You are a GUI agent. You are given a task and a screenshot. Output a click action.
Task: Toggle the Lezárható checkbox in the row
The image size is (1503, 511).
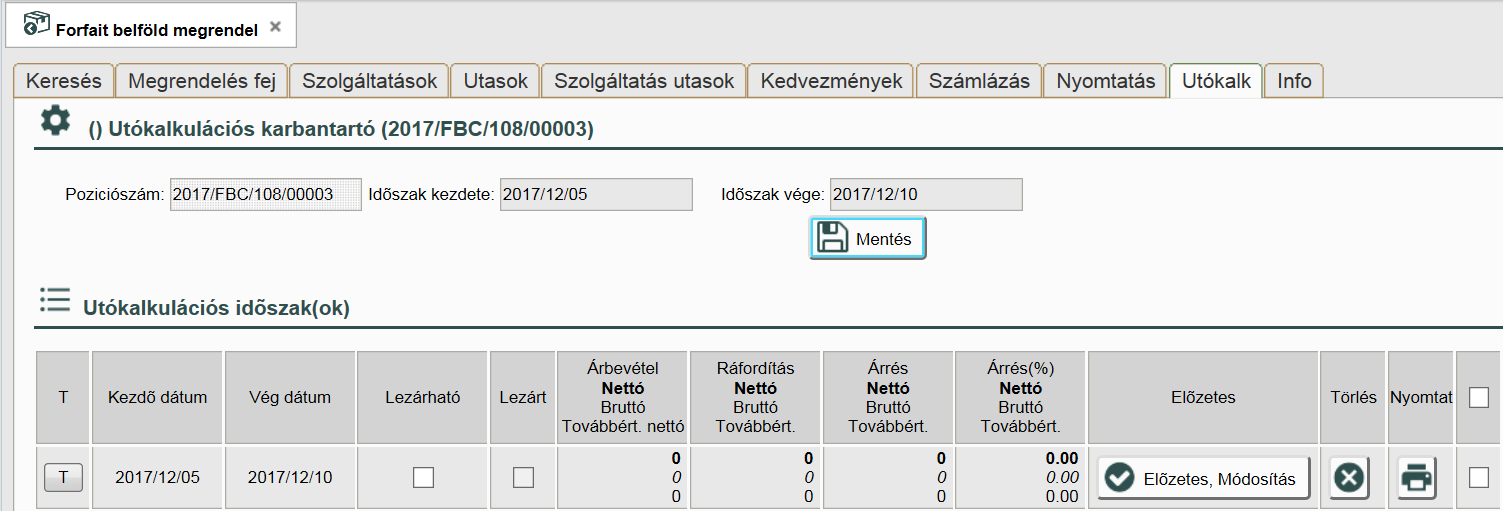pos(423,478)
